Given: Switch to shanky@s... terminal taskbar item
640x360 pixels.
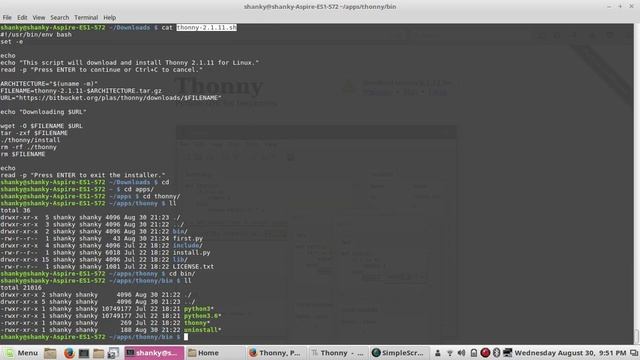Looking at the screenshot, I should click(154, 353).
